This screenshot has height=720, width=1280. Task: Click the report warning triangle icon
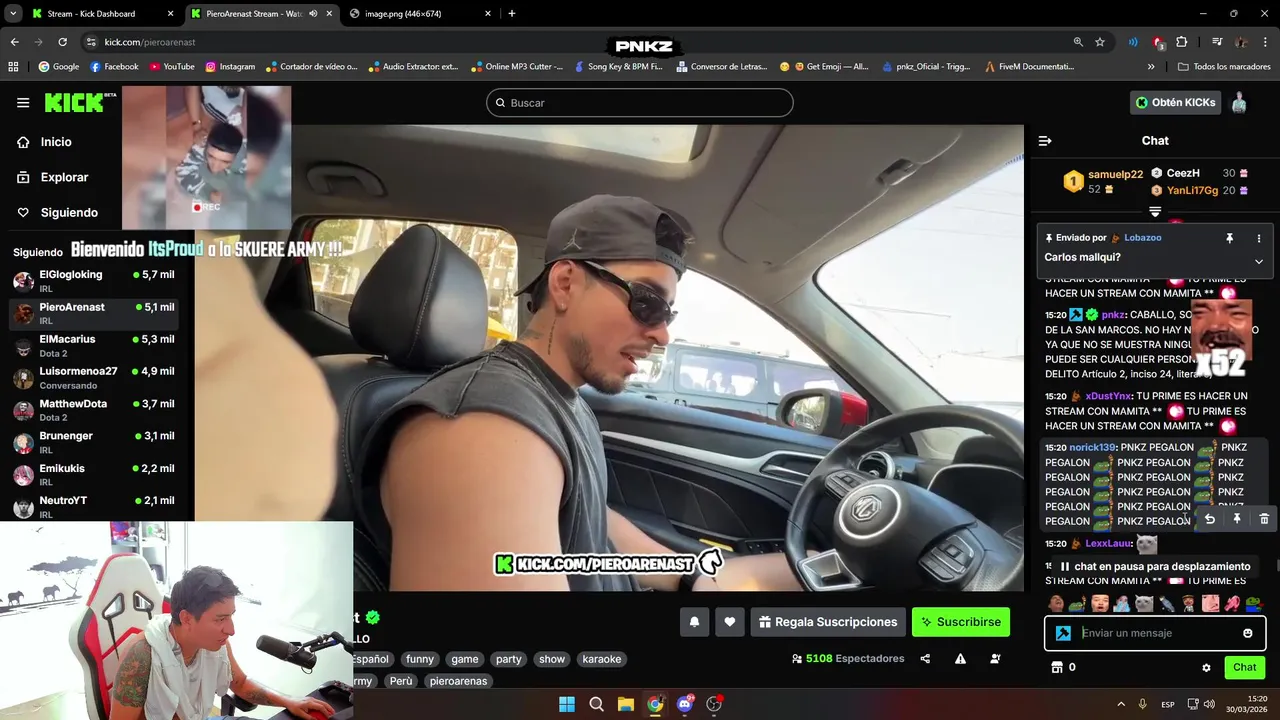pos(960,659)
